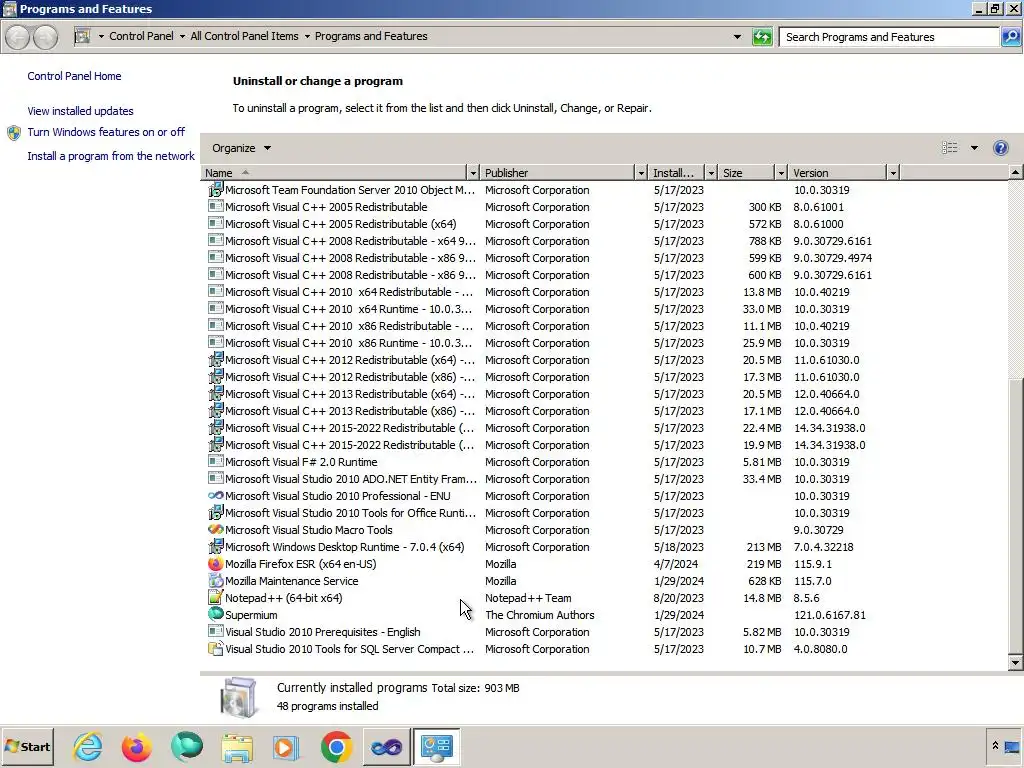Click the Team Foundation Server row icon
Viewport: 1024px width, 768px height.
point(215,190)
